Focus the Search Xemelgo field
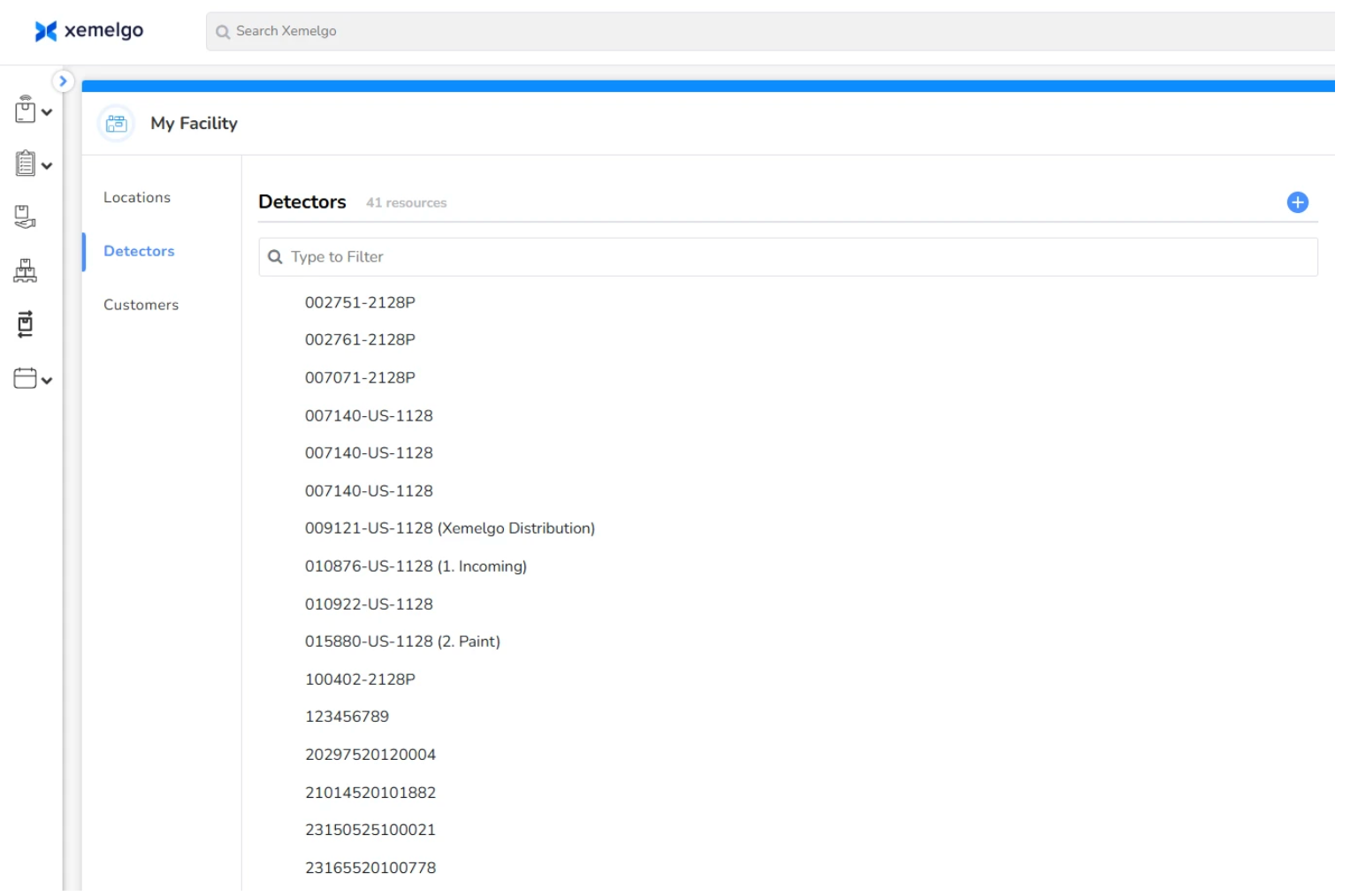This screenshot has width=1358, height=896. [x=770, y=31]
